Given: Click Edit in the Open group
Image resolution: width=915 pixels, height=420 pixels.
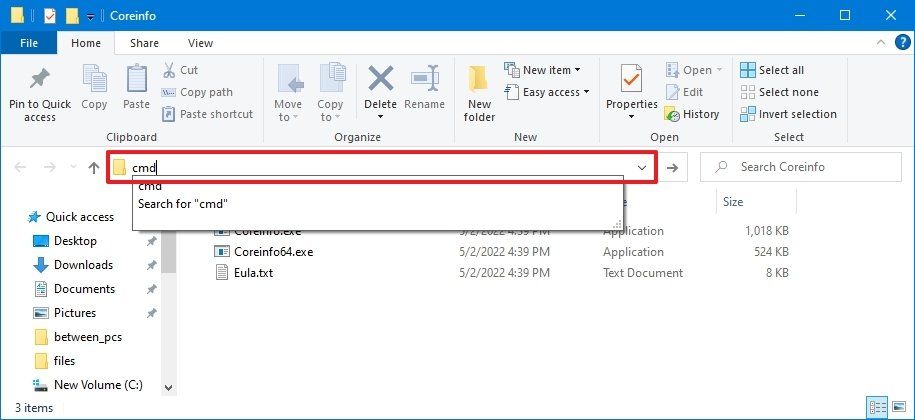Looking at the screenshot, I should [684, 92].
